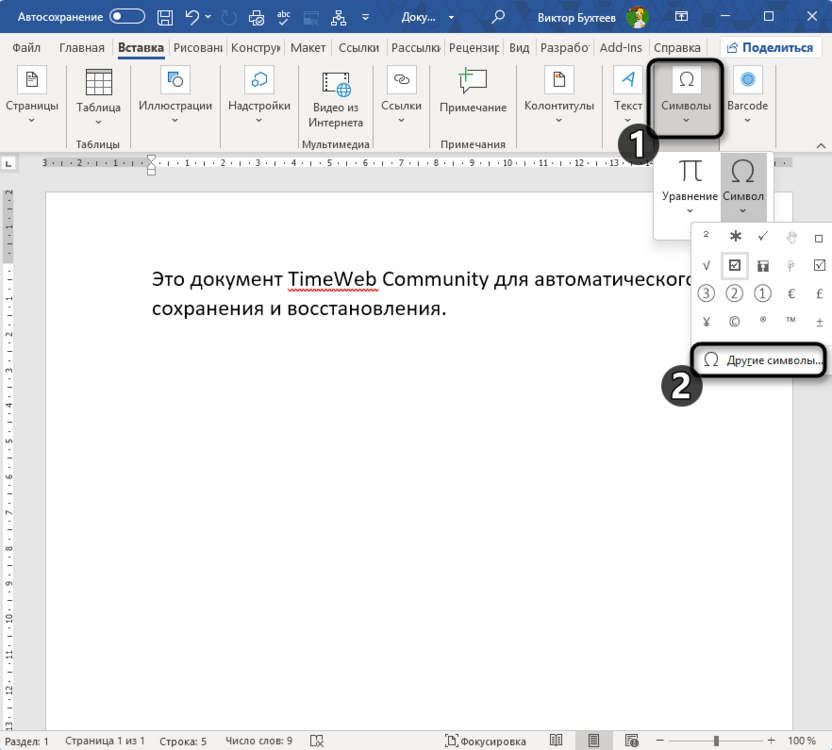Click the proofing errors icon in status bar

(x=317, y=740)
